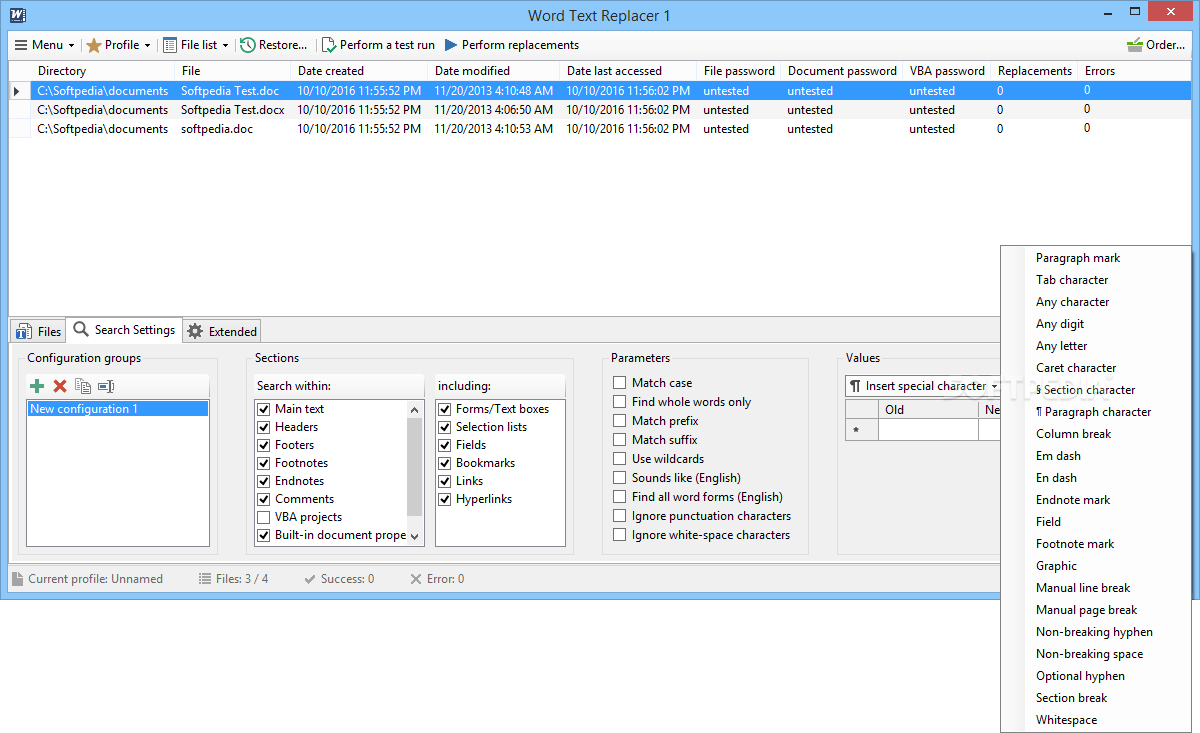Open the Menu dropdown
Image resolution: width=1200 pixels, height=733 pixels.
pos(44,45)
